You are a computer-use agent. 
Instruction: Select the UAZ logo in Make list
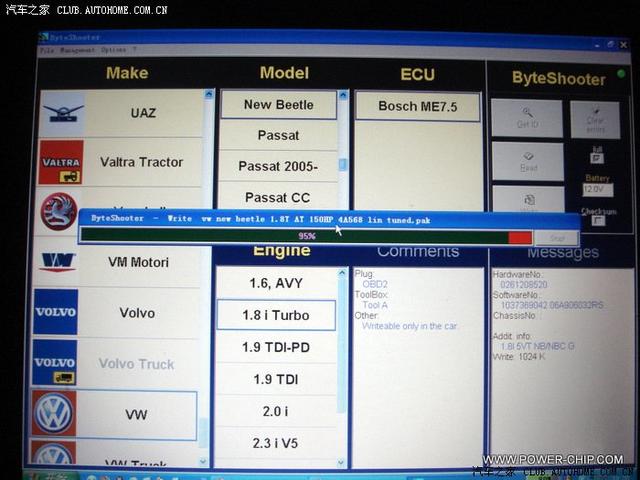(x=62, y=113)
